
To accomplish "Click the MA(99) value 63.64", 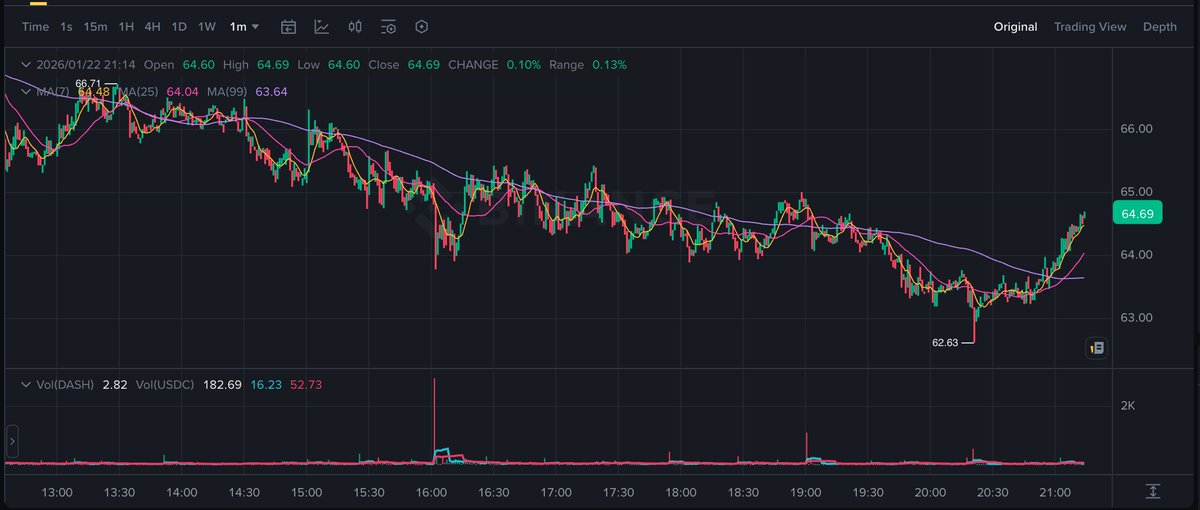I will coord(272,92).
